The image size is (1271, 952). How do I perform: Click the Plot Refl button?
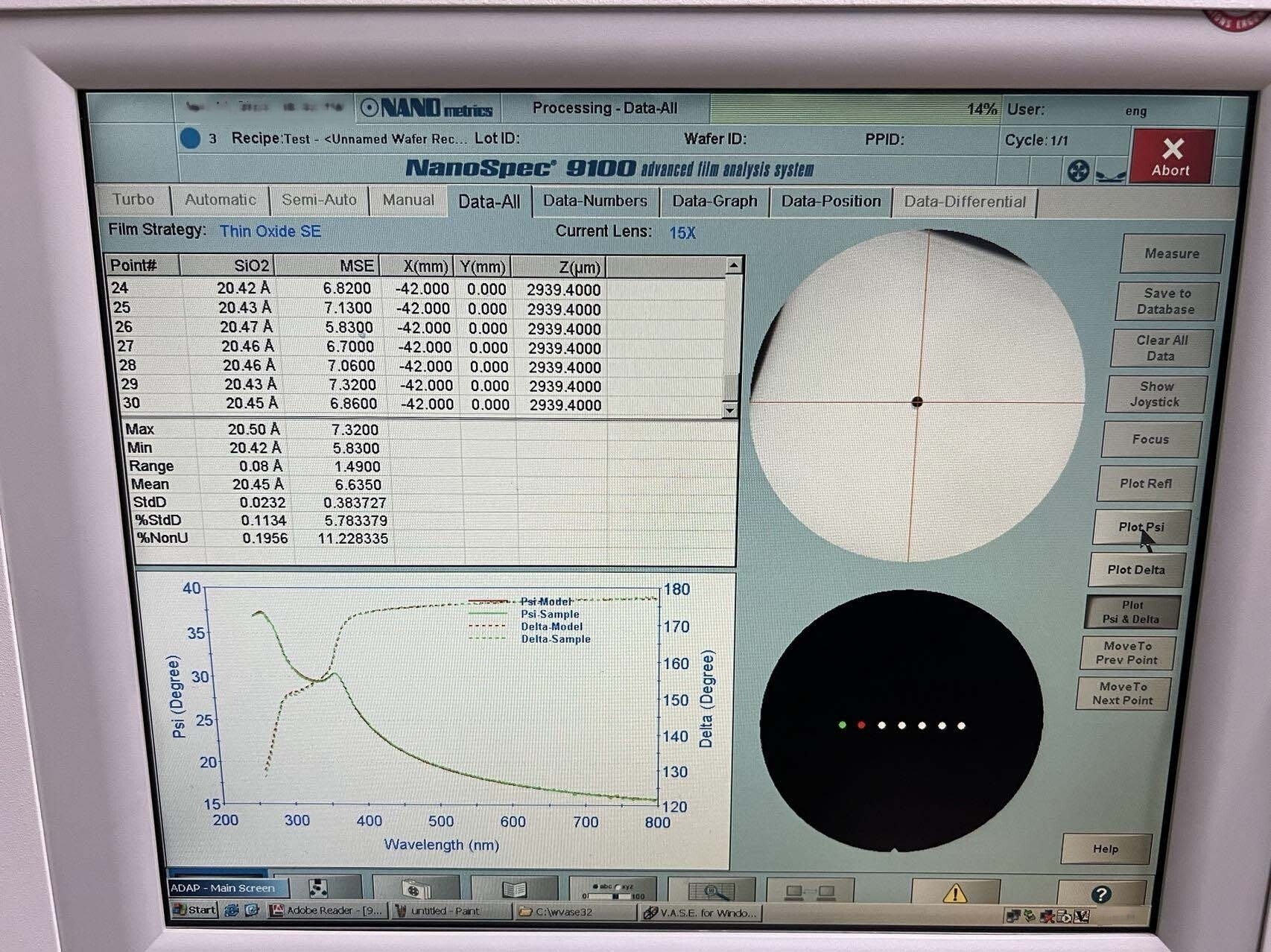click(1146, 483)
